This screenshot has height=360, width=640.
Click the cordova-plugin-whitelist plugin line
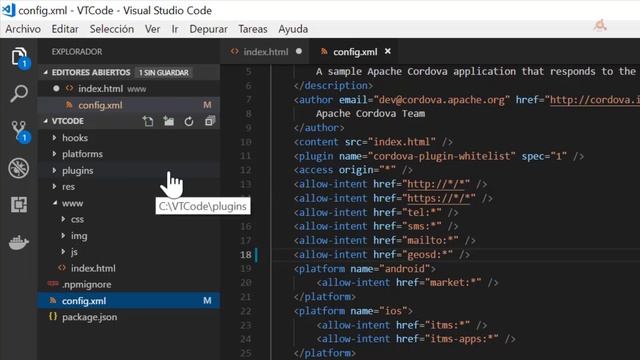(438, 156)
